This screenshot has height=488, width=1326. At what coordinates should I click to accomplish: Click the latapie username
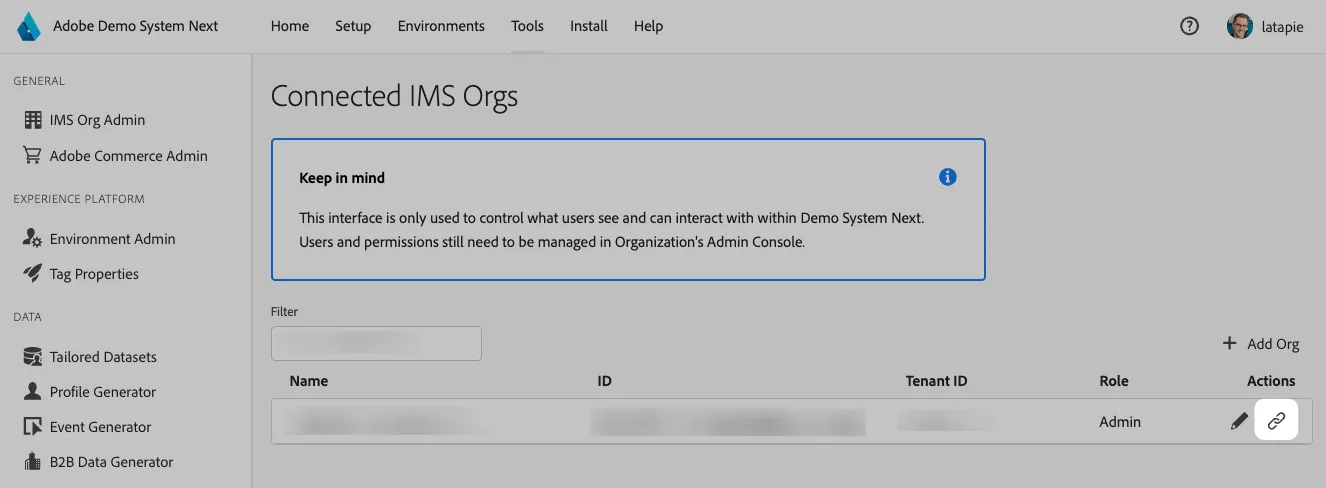(1282, 27)
